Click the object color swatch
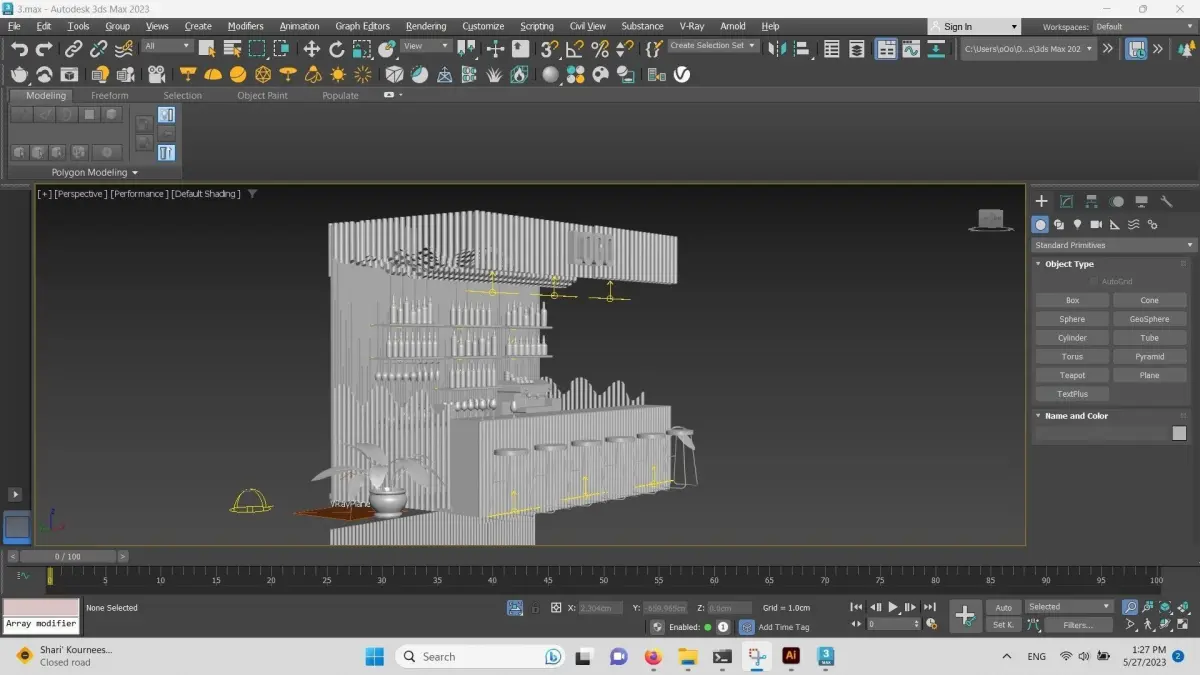The width and height of the screenshot is (1200, 675). click(x=1179, y=433)
